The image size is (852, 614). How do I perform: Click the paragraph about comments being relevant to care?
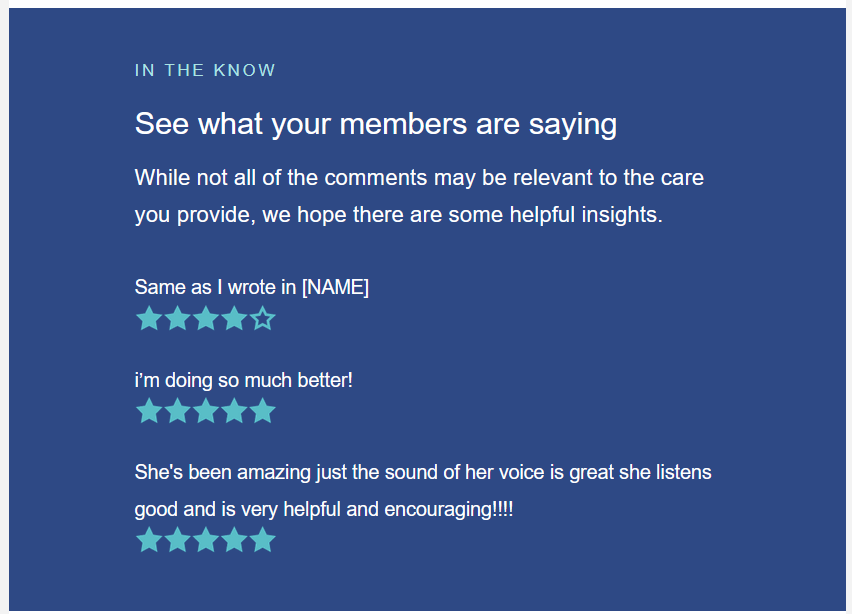pos(419,196)
